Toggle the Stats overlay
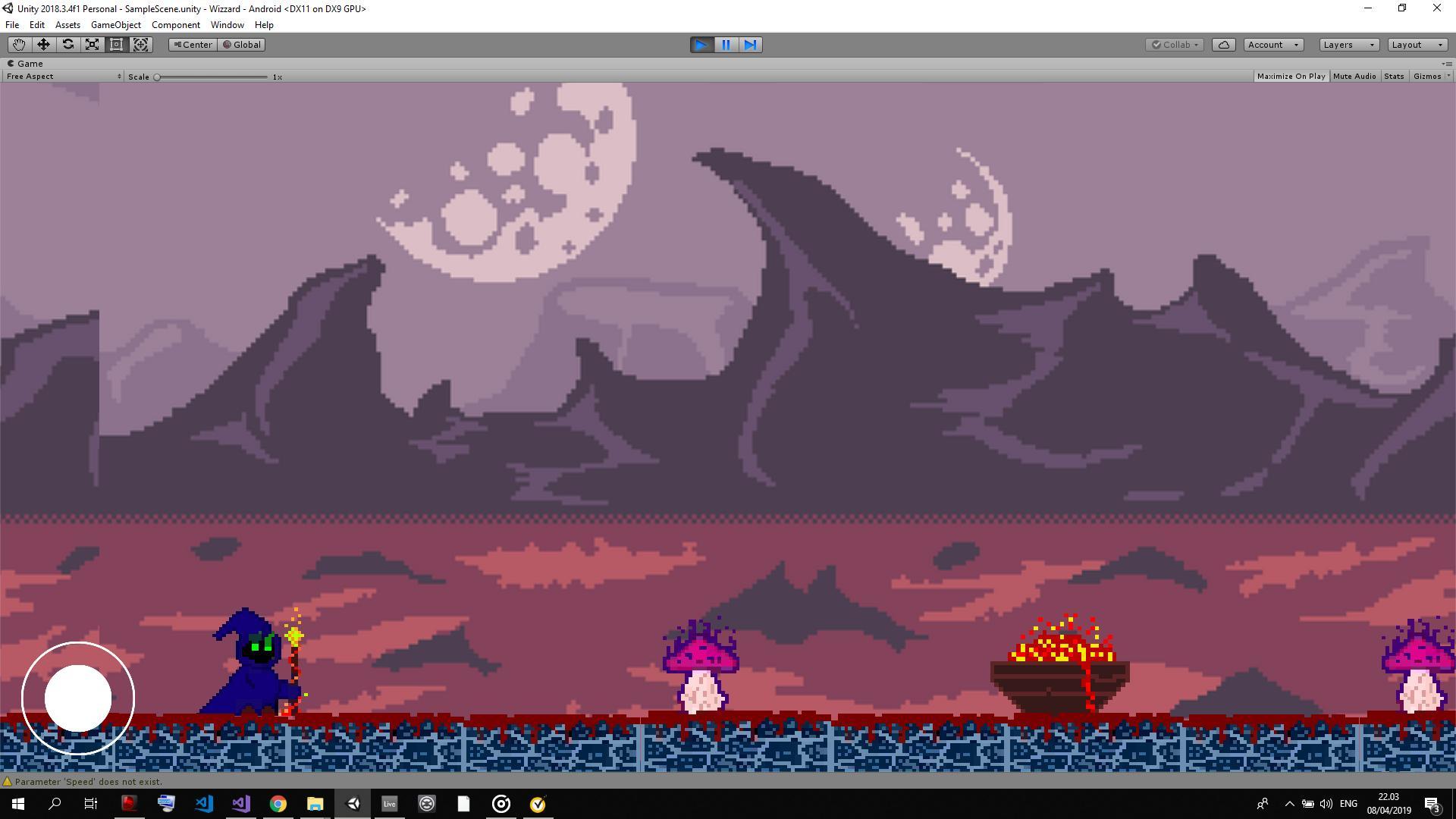Screen dimensions: 1456x819 pos(1393,77)
